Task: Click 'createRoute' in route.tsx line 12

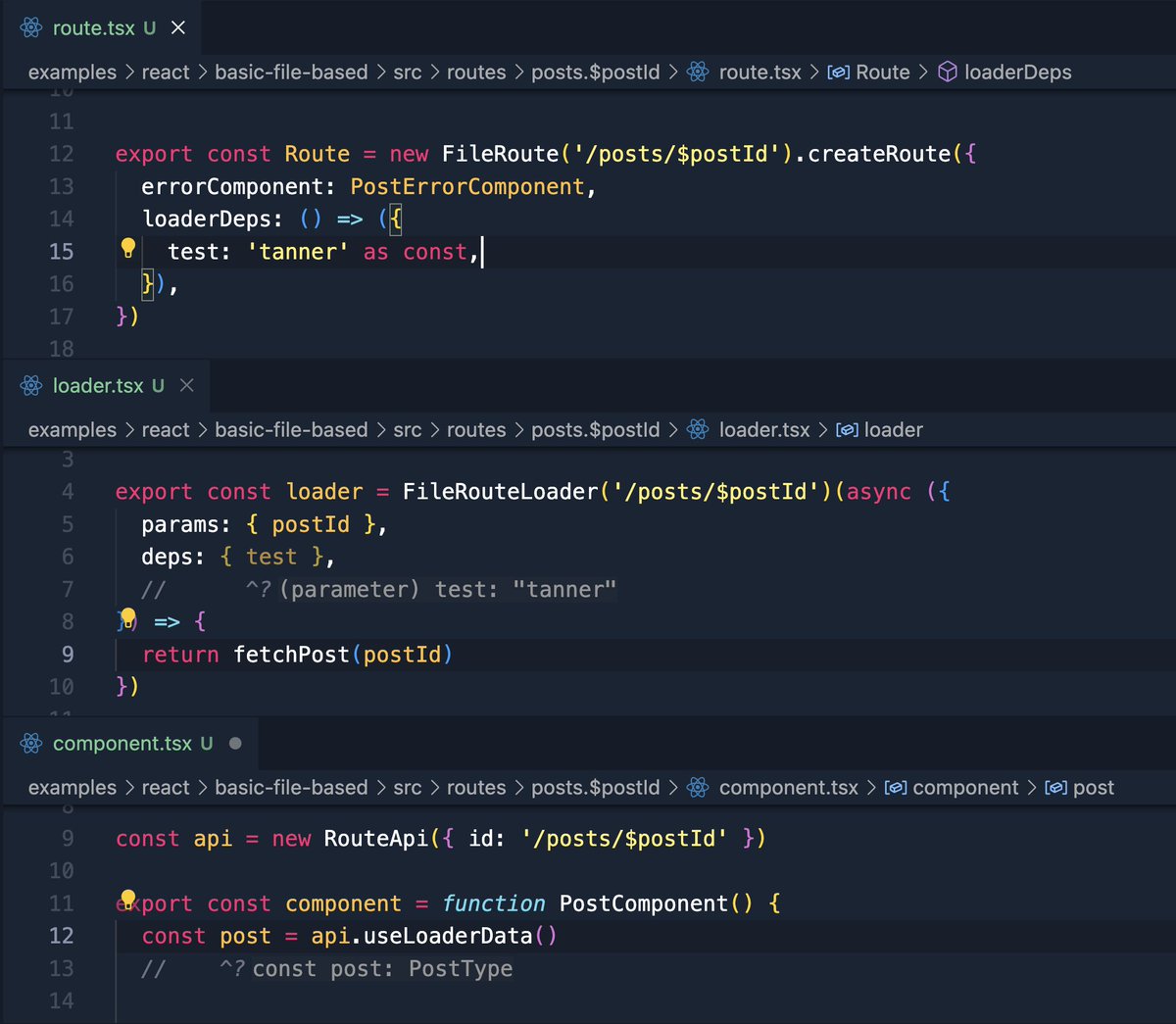Action: pos(879,154)
